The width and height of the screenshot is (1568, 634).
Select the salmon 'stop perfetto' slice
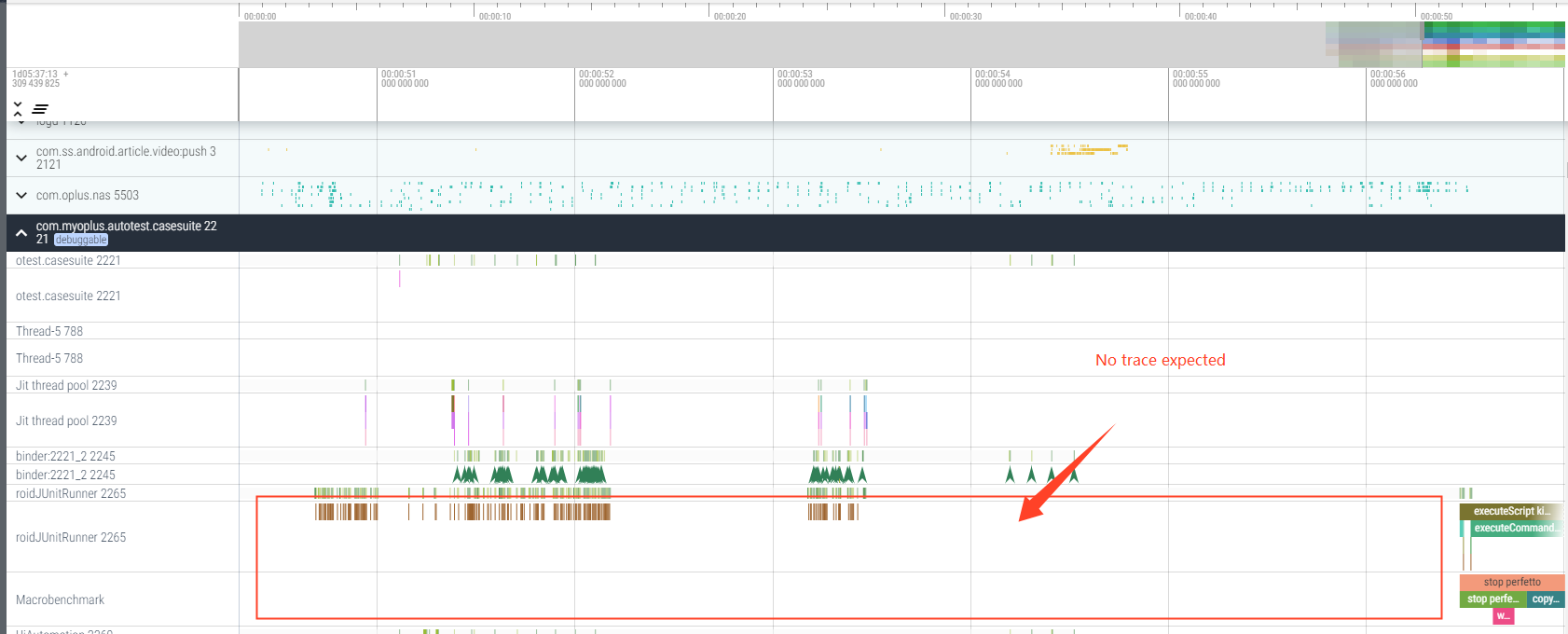(1511, 582)
